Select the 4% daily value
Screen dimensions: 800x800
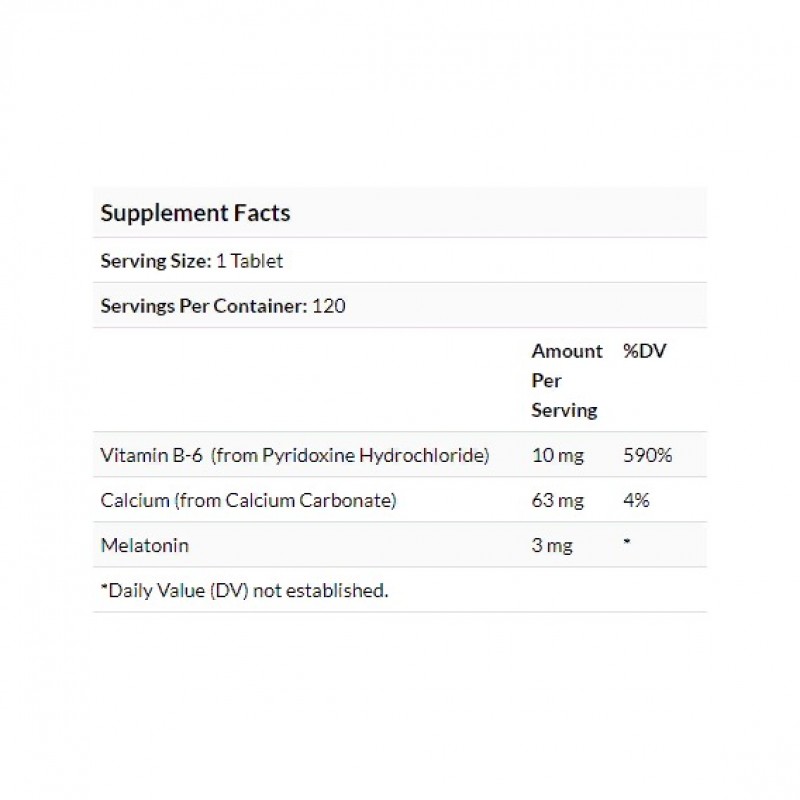click(636, 500)
